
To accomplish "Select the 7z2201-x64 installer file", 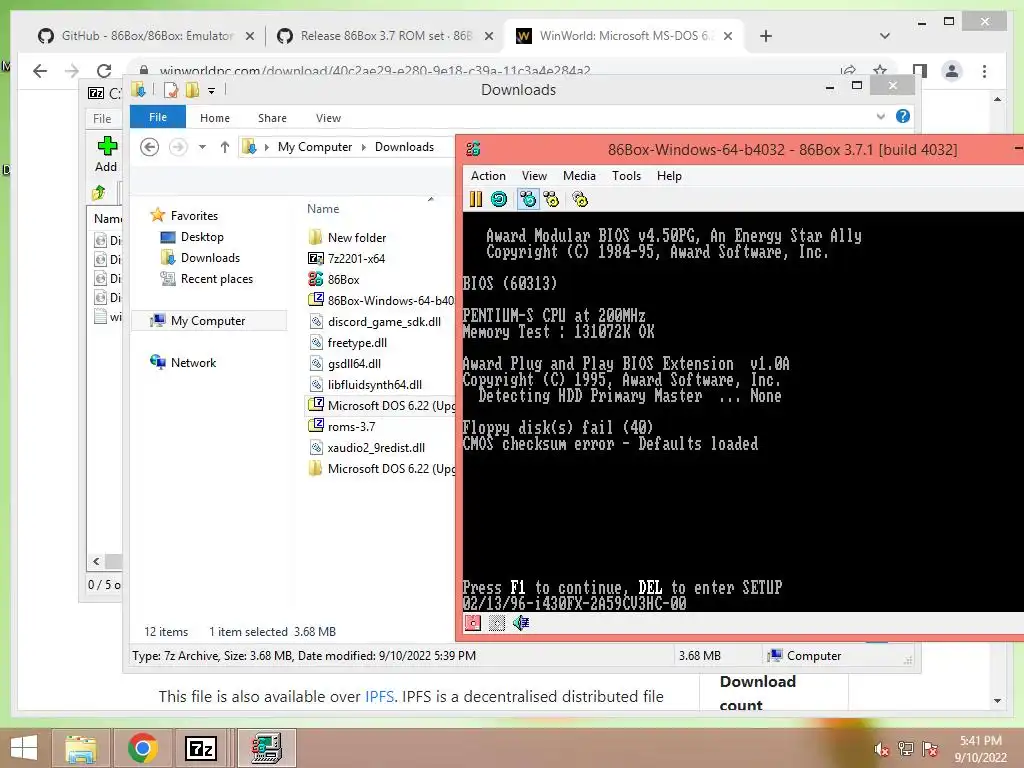I will pos(356,259).
